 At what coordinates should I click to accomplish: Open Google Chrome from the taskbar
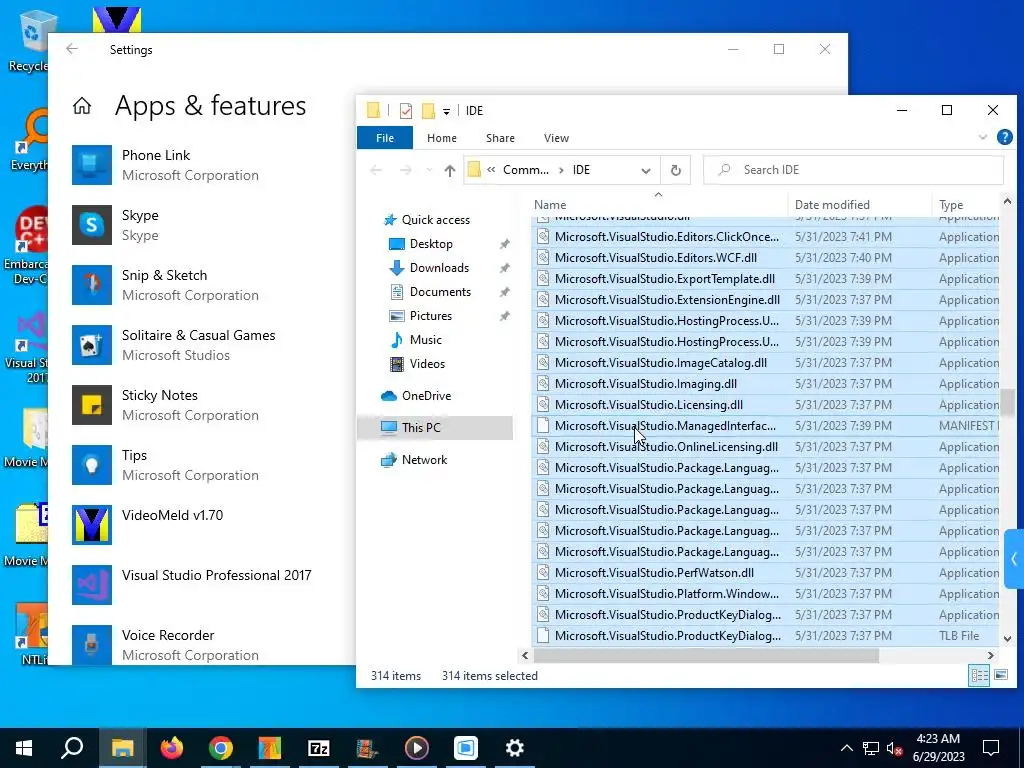[221, 748]
